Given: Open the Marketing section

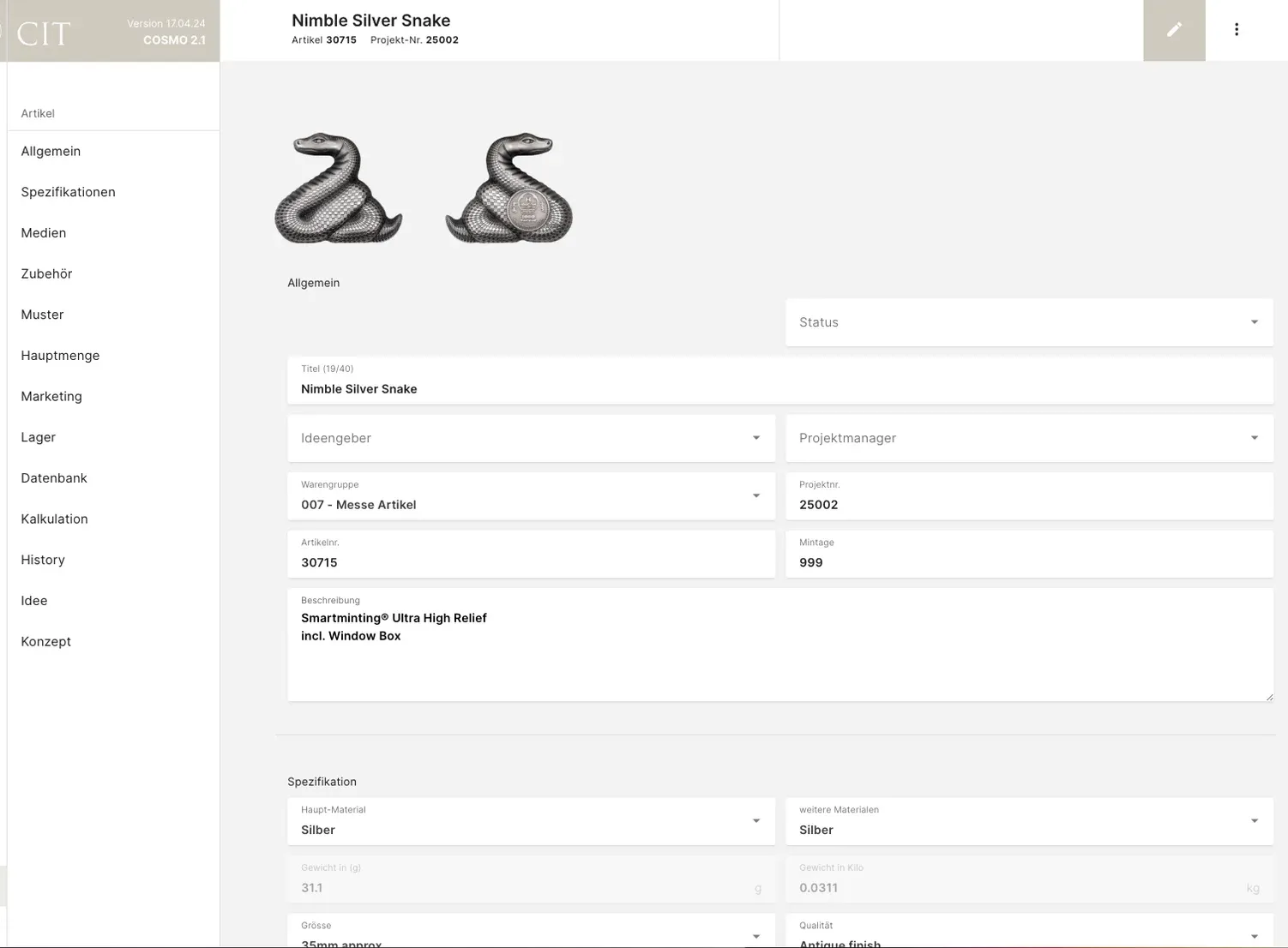Looking at the screenshot, I should coord(51,397).
